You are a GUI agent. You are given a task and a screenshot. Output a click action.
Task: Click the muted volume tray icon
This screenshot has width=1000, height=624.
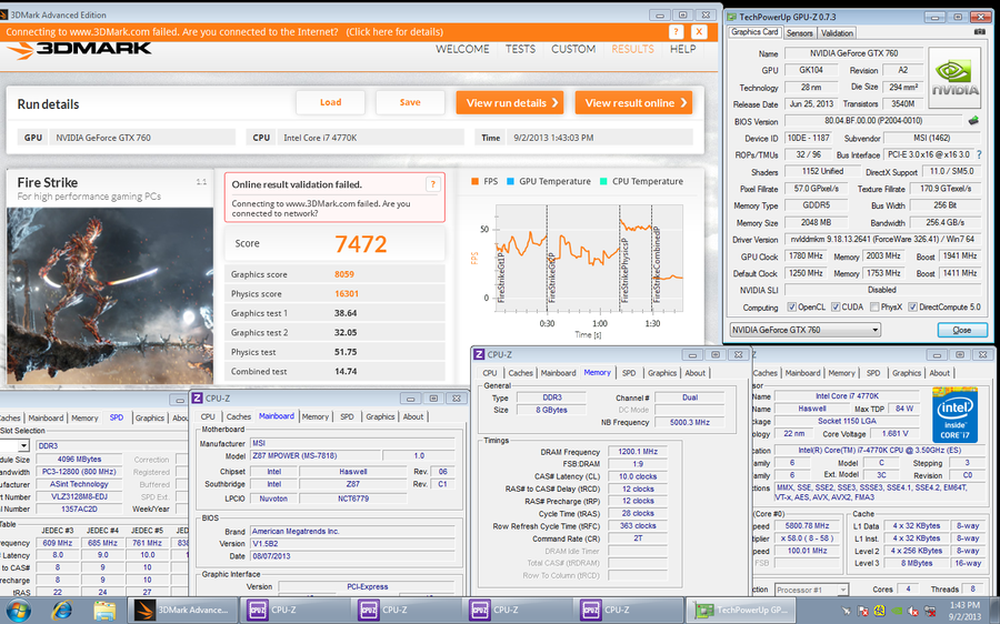click(x=913, y=611)
